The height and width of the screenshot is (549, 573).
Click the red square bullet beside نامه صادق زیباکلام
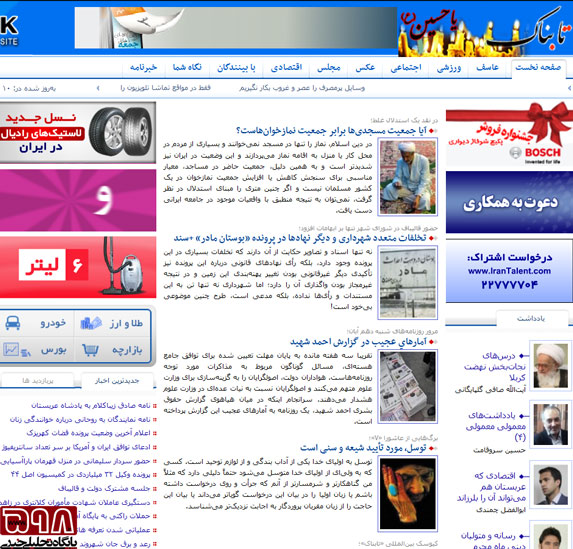click(x=155, y=406)
